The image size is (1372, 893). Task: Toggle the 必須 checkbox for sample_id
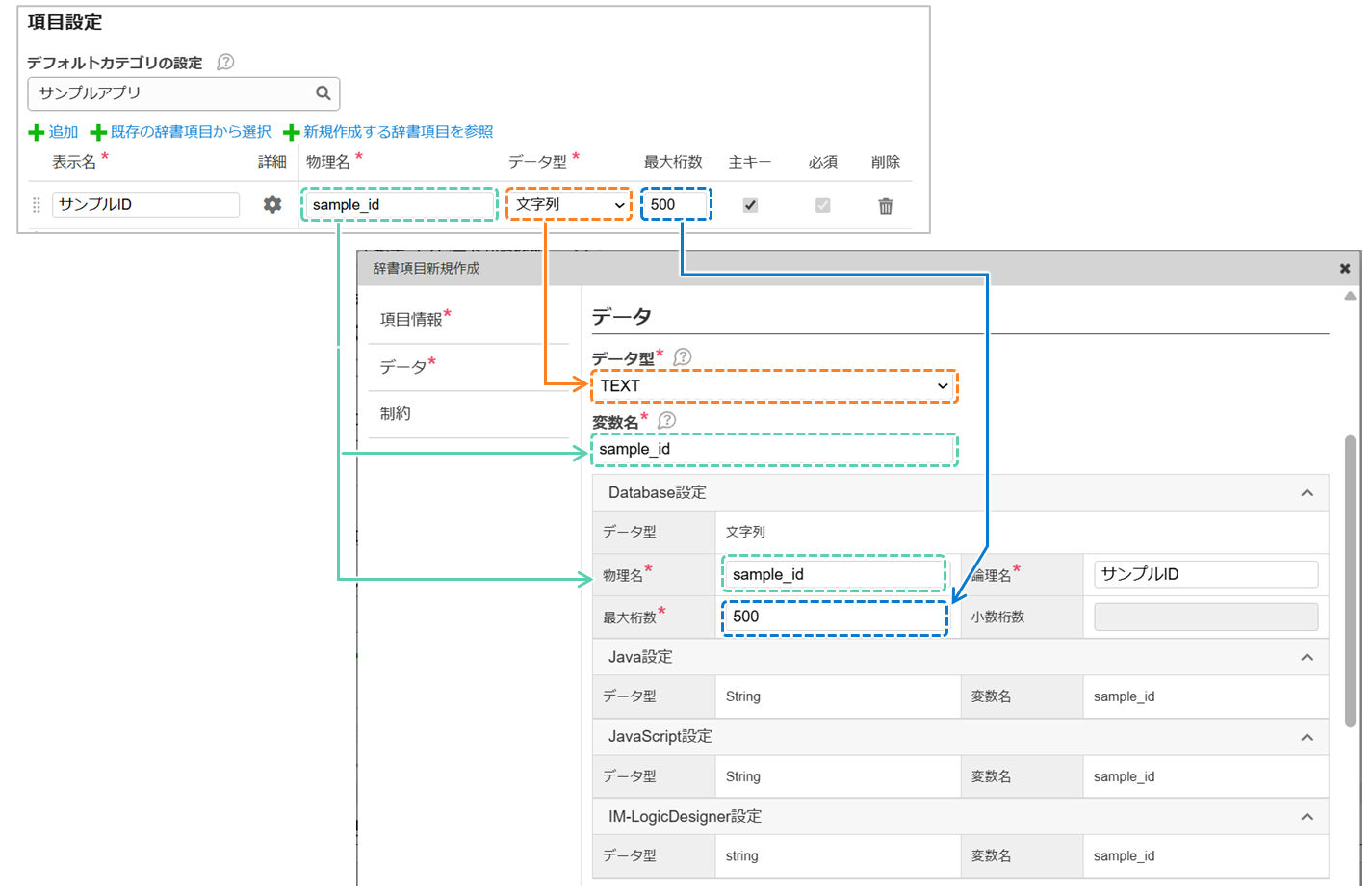[822, 205]
